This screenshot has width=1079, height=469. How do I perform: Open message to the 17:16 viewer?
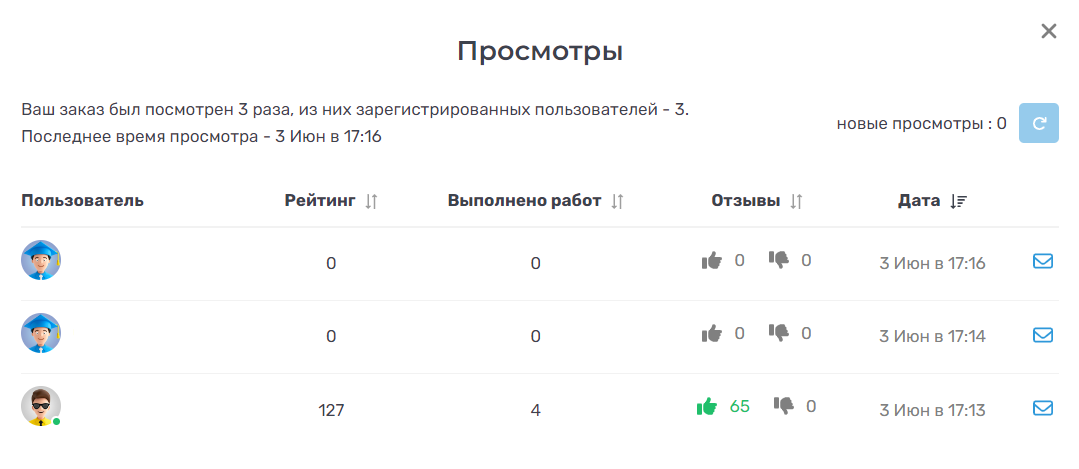coord(1042,262)
